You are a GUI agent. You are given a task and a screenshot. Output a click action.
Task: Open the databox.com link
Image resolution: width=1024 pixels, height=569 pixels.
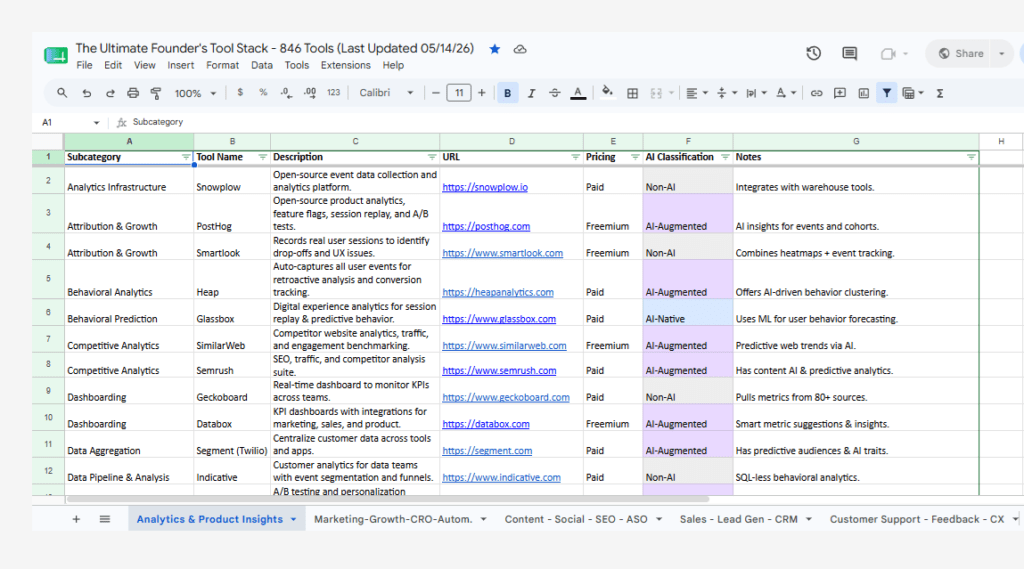[486, 425]
